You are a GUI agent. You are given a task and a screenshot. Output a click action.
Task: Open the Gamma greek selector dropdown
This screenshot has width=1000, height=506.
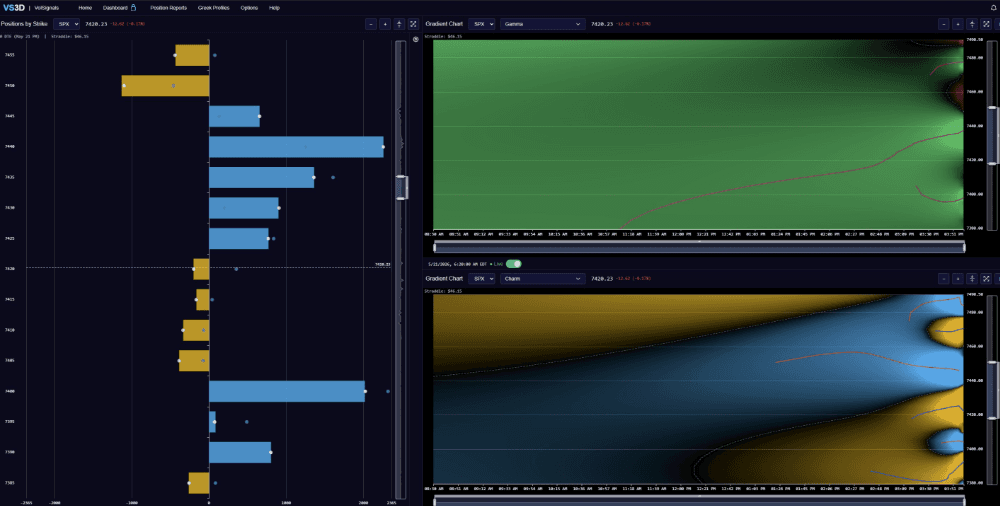[x=543, y=24]
